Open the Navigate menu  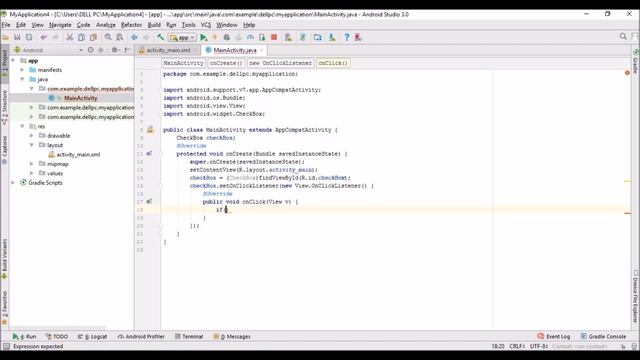click(60, 25)
